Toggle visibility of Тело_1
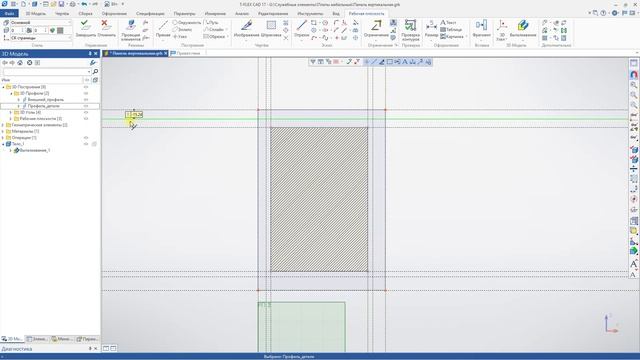 pos(86,144)
